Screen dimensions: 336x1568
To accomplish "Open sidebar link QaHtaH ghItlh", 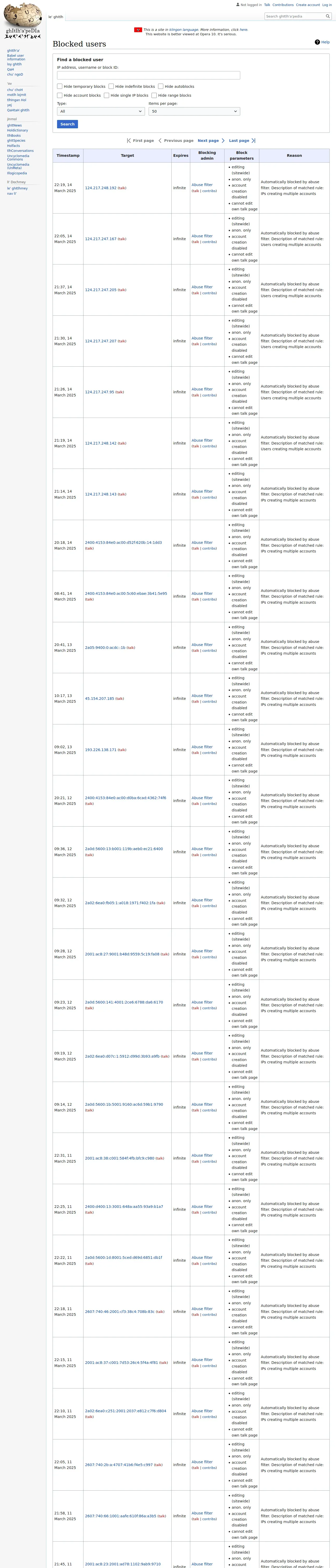I will click(18, 110).
